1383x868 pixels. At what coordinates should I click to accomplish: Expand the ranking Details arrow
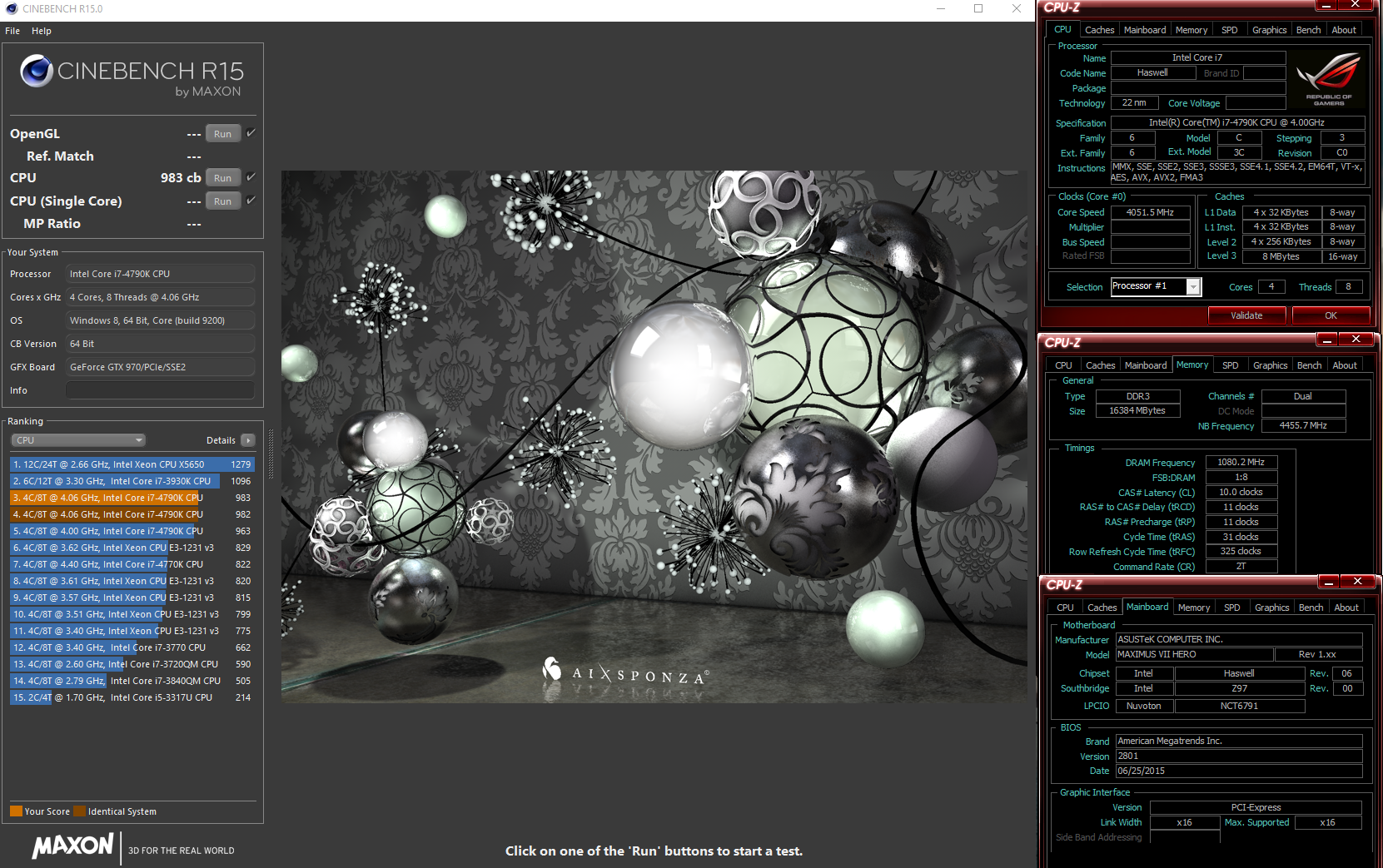click(248, 440)
